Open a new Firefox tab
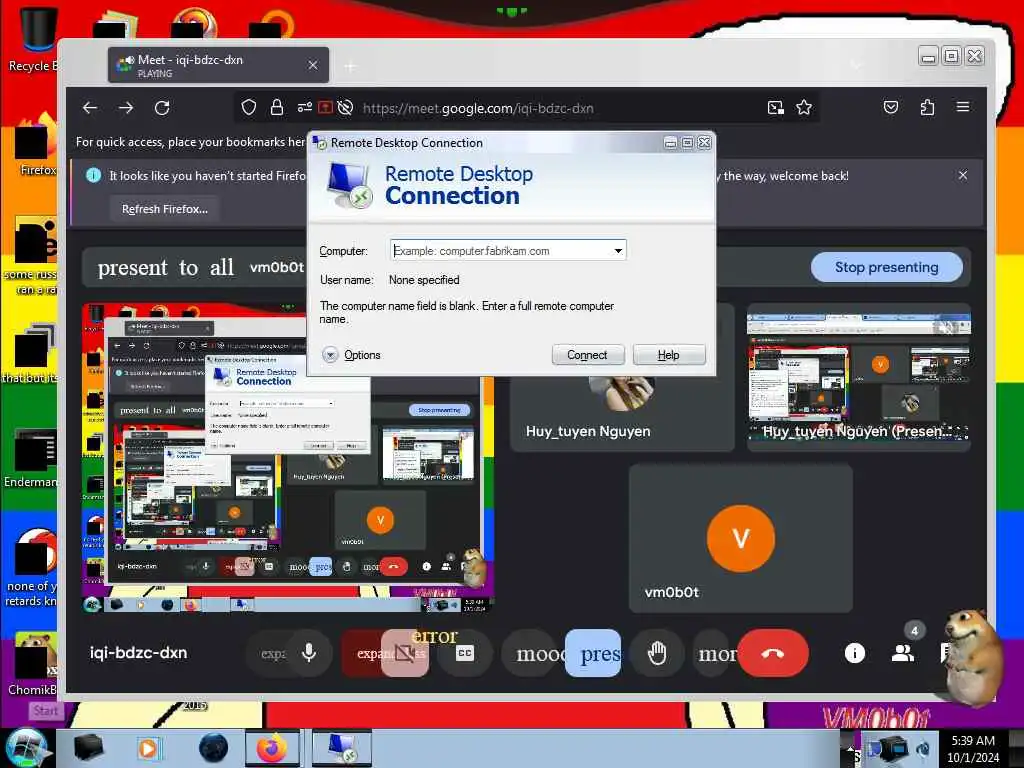 click(x=351, y=66)
